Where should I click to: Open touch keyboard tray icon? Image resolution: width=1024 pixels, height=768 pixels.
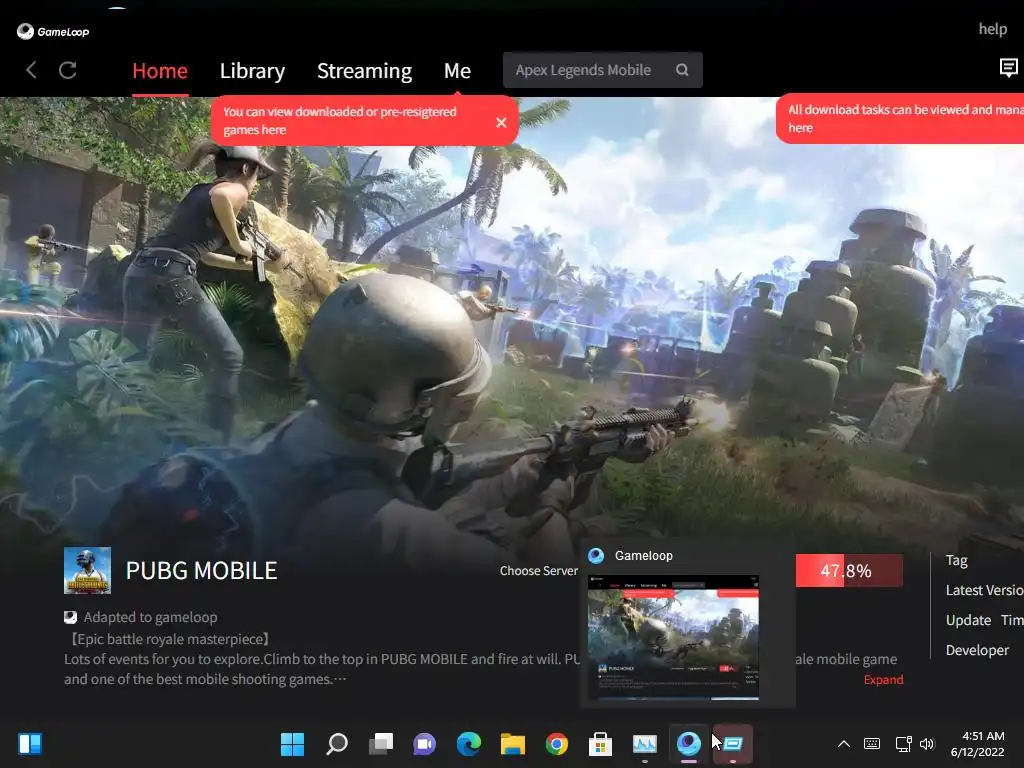pyautogui.click(x=872, y=744)
